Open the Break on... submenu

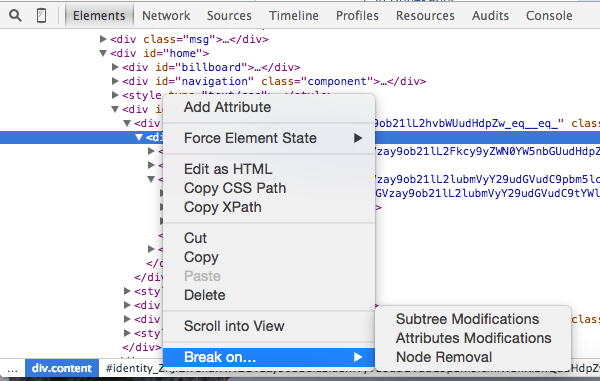tap(269, 357)
